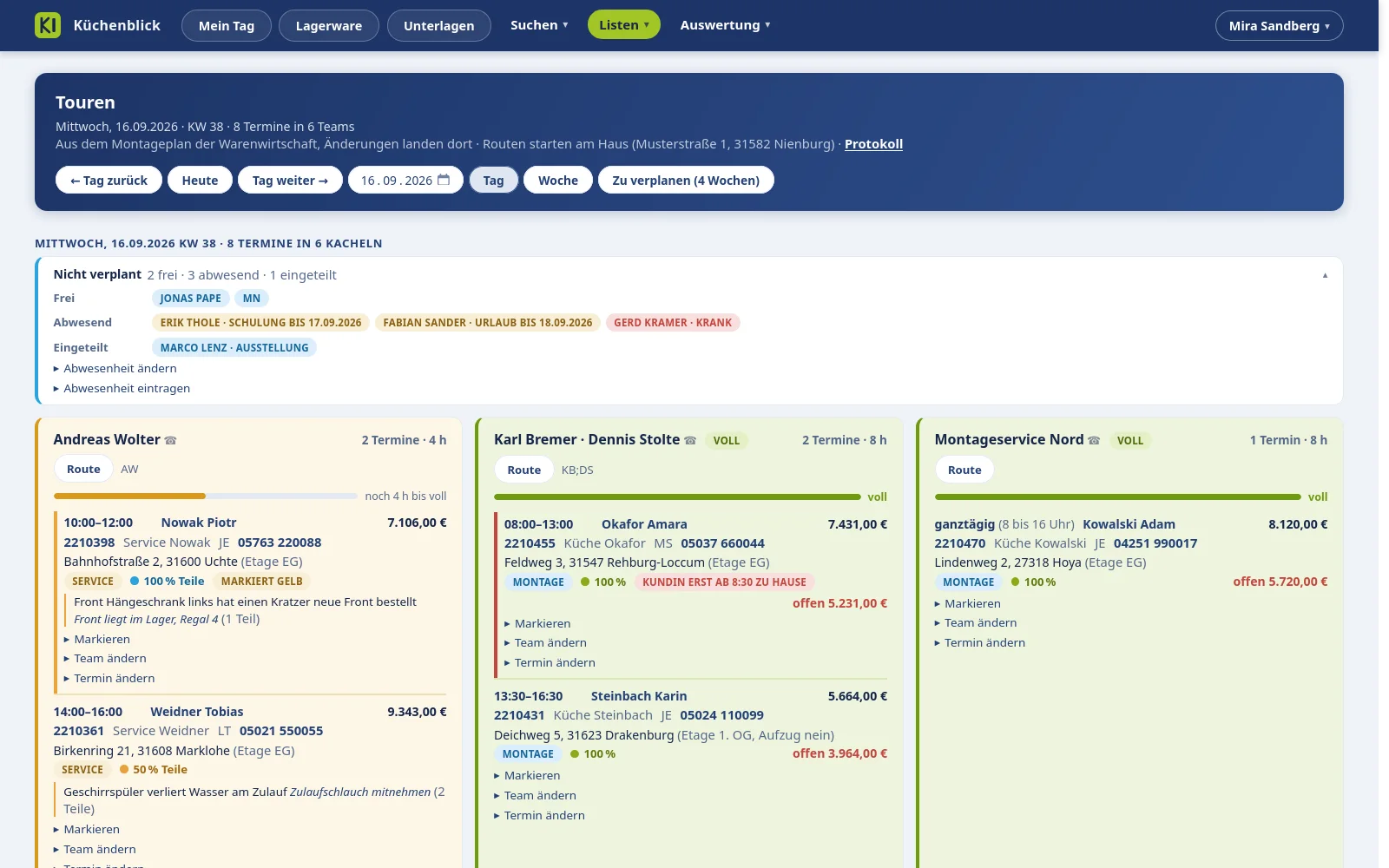Screen dimensions: 1389x868
Task: Switch to Tag view
Action: pos(493,180)
